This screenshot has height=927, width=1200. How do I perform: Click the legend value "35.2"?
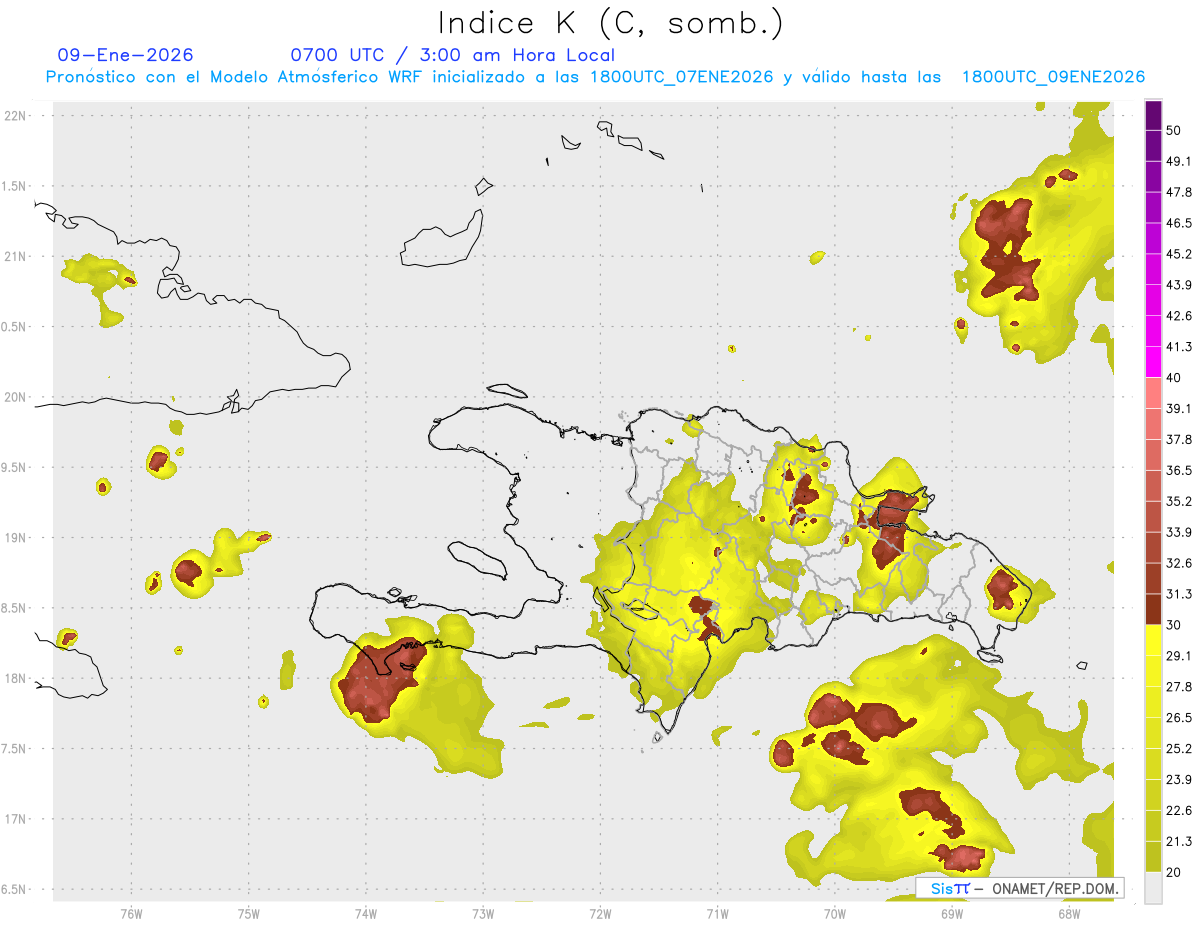click(x=1179, y=501)
